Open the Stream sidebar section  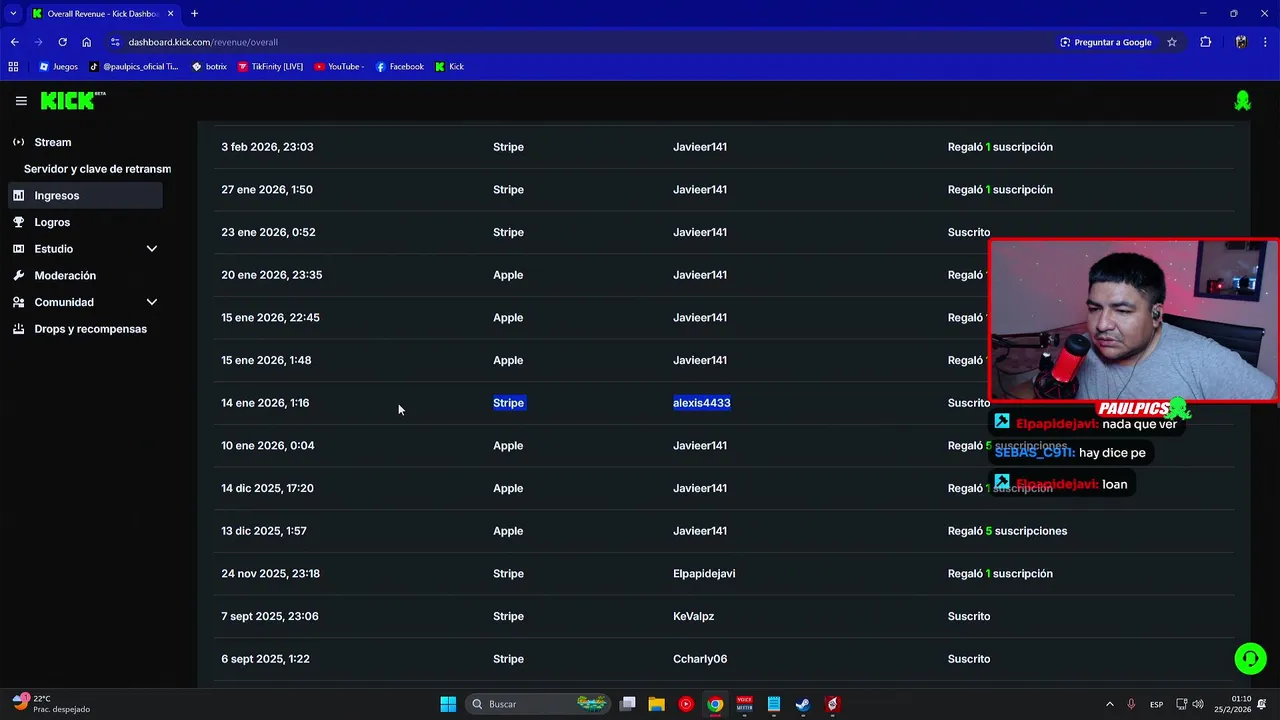52,142
